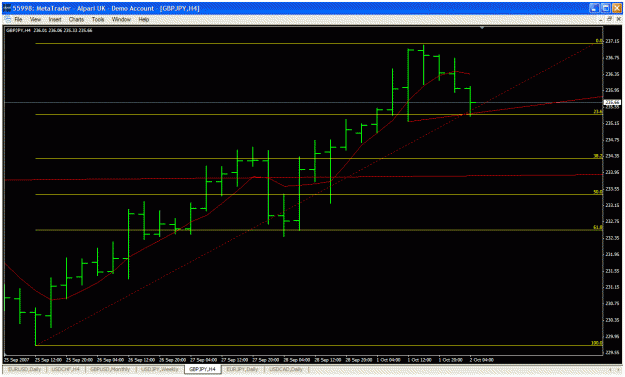
Task: Click the 27 Sep 20:00 time axis label
Action: pyautogui.click(x=265, y=360)
